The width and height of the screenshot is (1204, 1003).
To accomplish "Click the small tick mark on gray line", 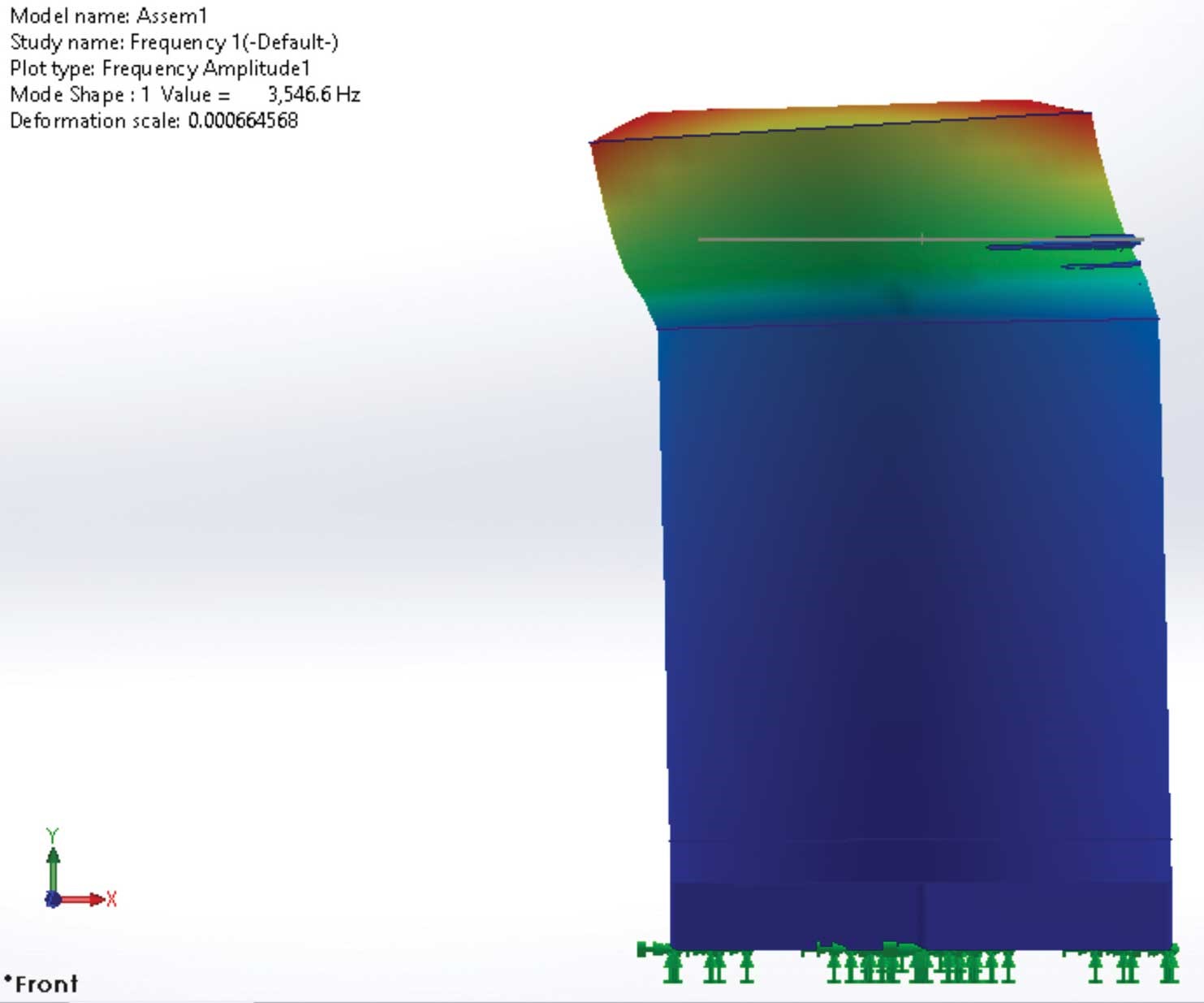I will click(x=922, y=239).
